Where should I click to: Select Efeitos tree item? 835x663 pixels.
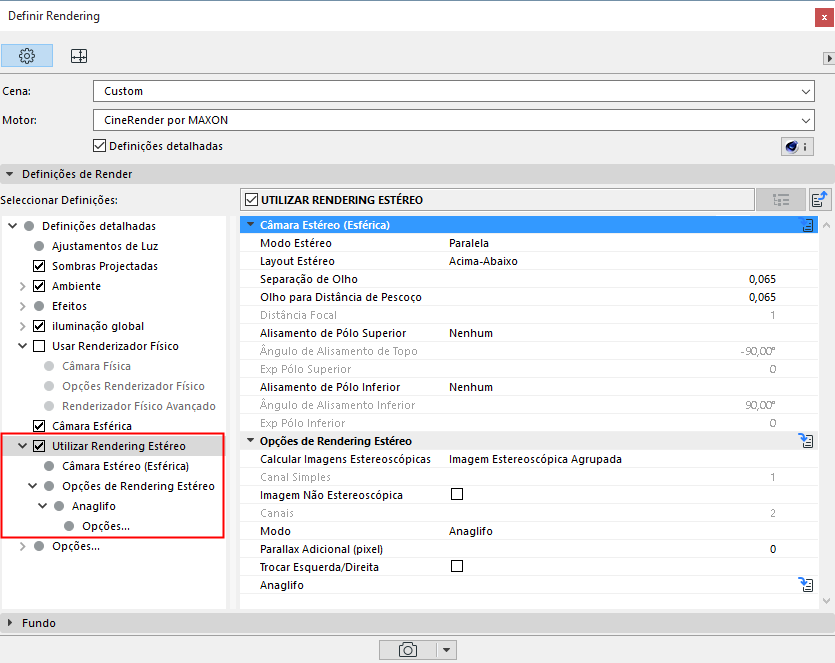(x=69, y=306)
